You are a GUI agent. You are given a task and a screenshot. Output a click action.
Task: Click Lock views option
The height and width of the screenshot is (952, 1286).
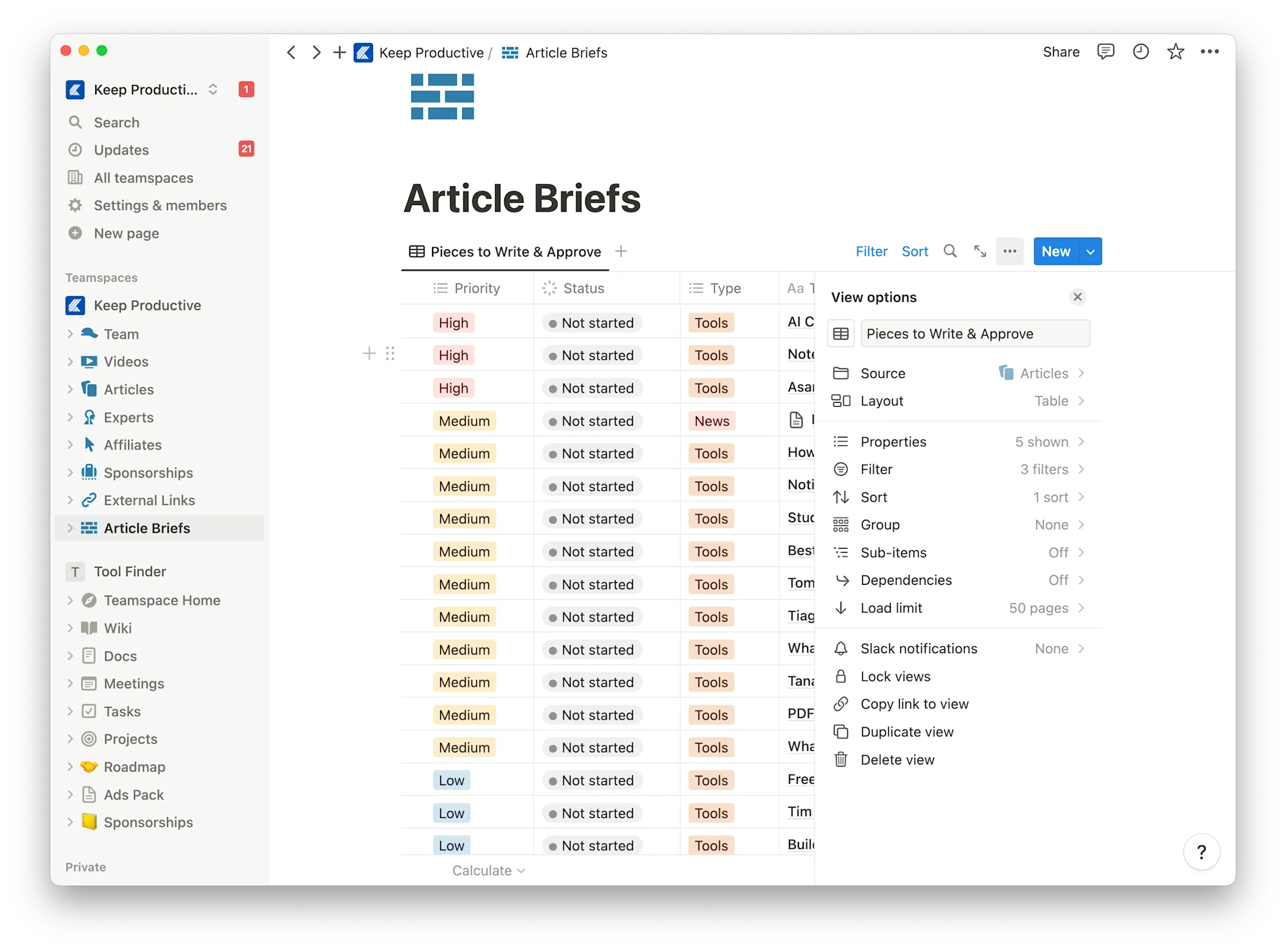[x=895, y=677]
